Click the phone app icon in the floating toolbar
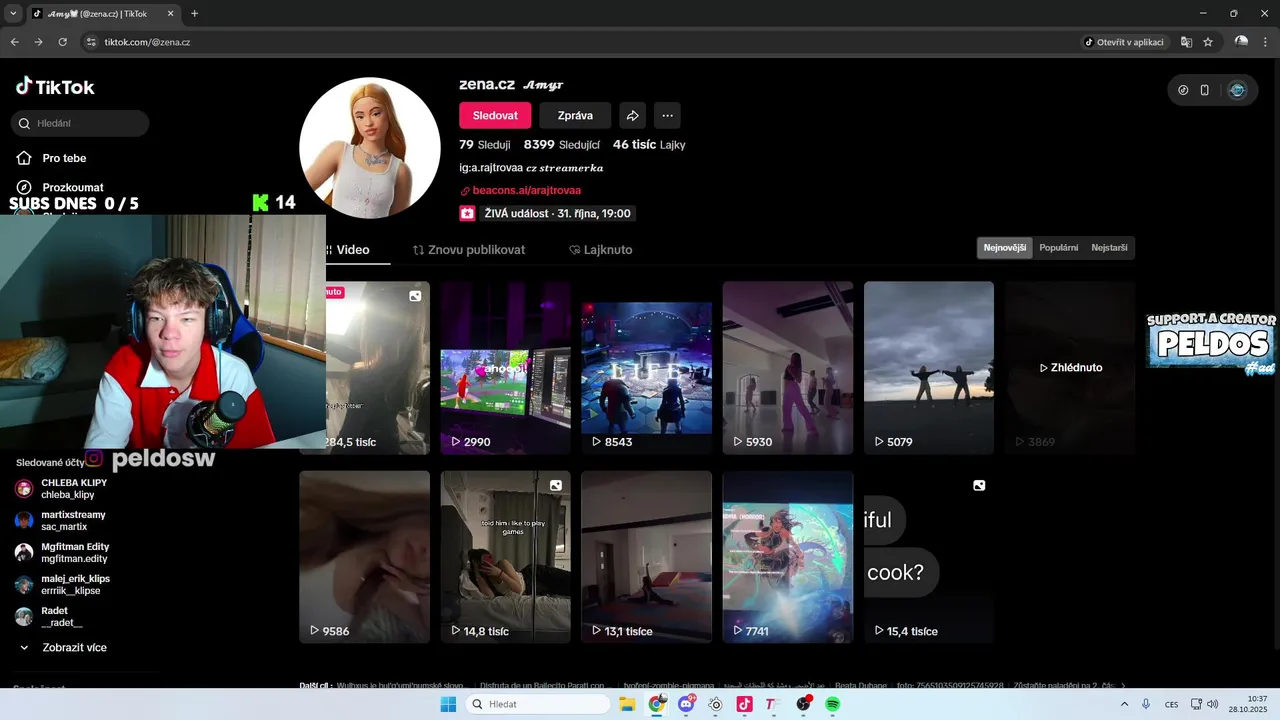This screenshot has width=1280, height=720. 1205,90
